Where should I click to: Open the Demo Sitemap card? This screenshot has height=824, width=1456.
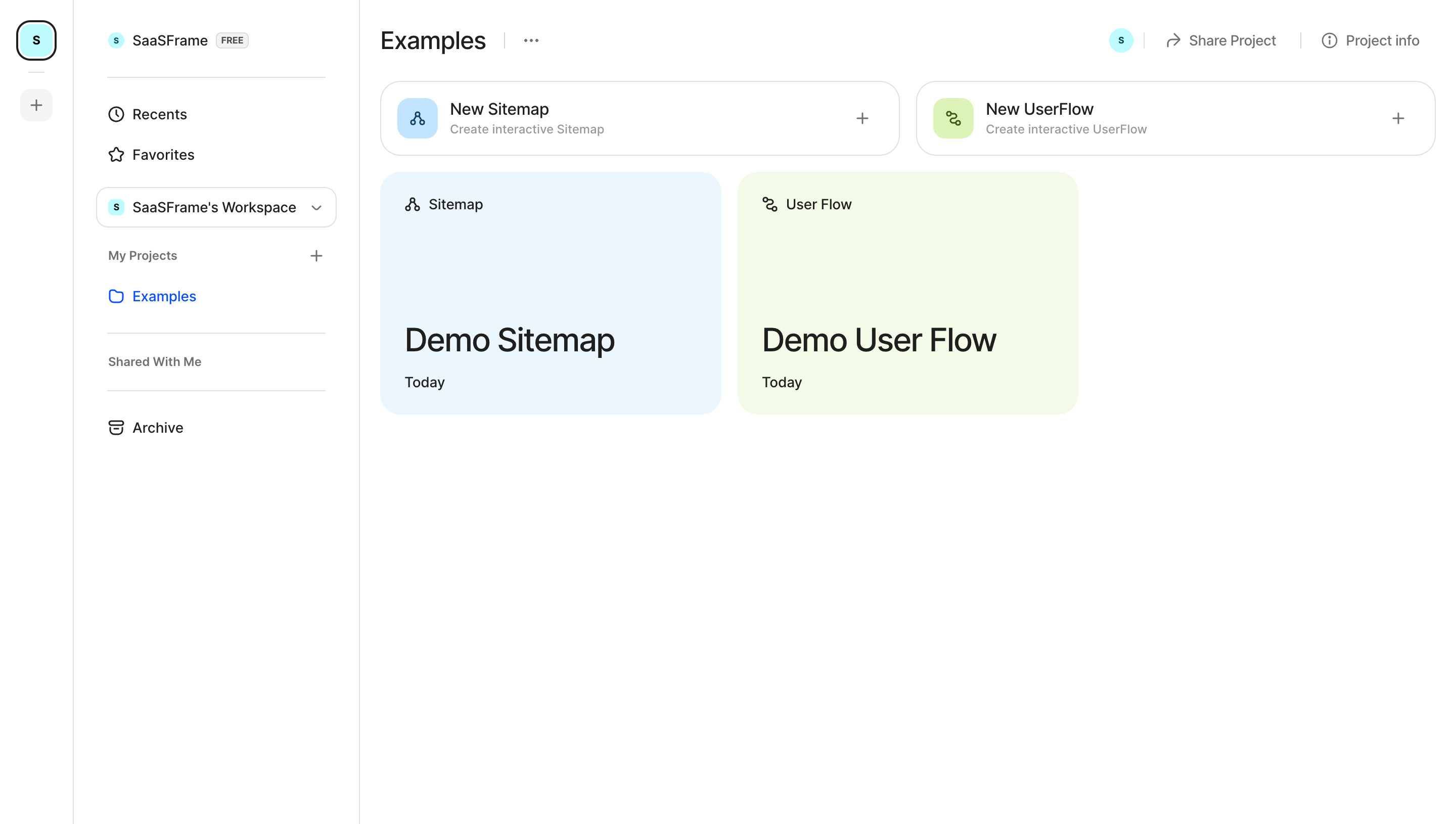[x=550, y=293]
